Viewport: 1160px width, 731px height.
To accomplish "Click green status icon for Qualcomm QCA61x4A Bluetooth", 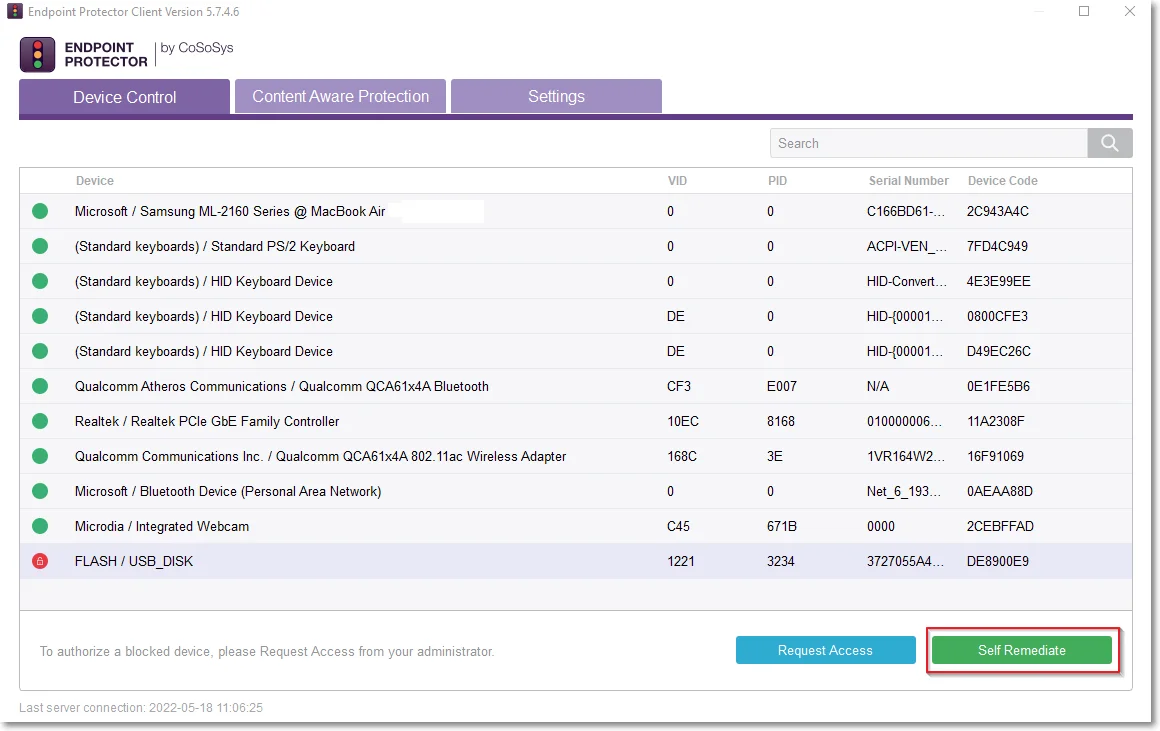I will point(40,386).
